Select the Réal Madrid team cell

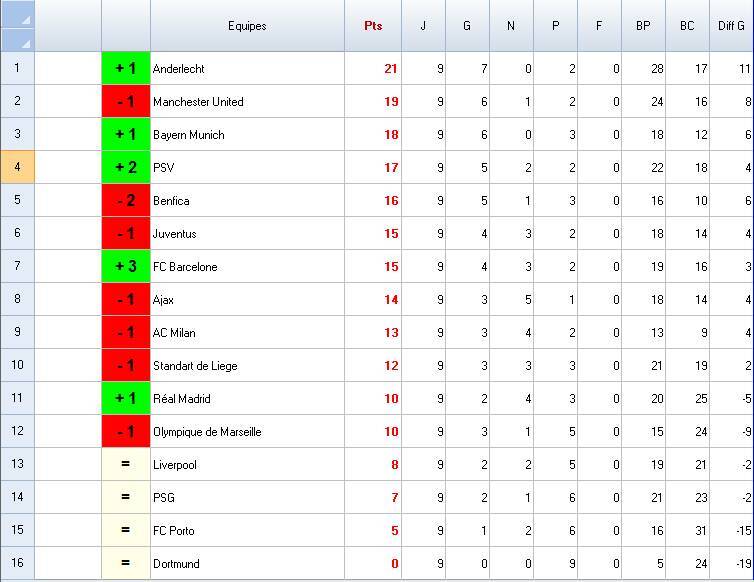246,399
